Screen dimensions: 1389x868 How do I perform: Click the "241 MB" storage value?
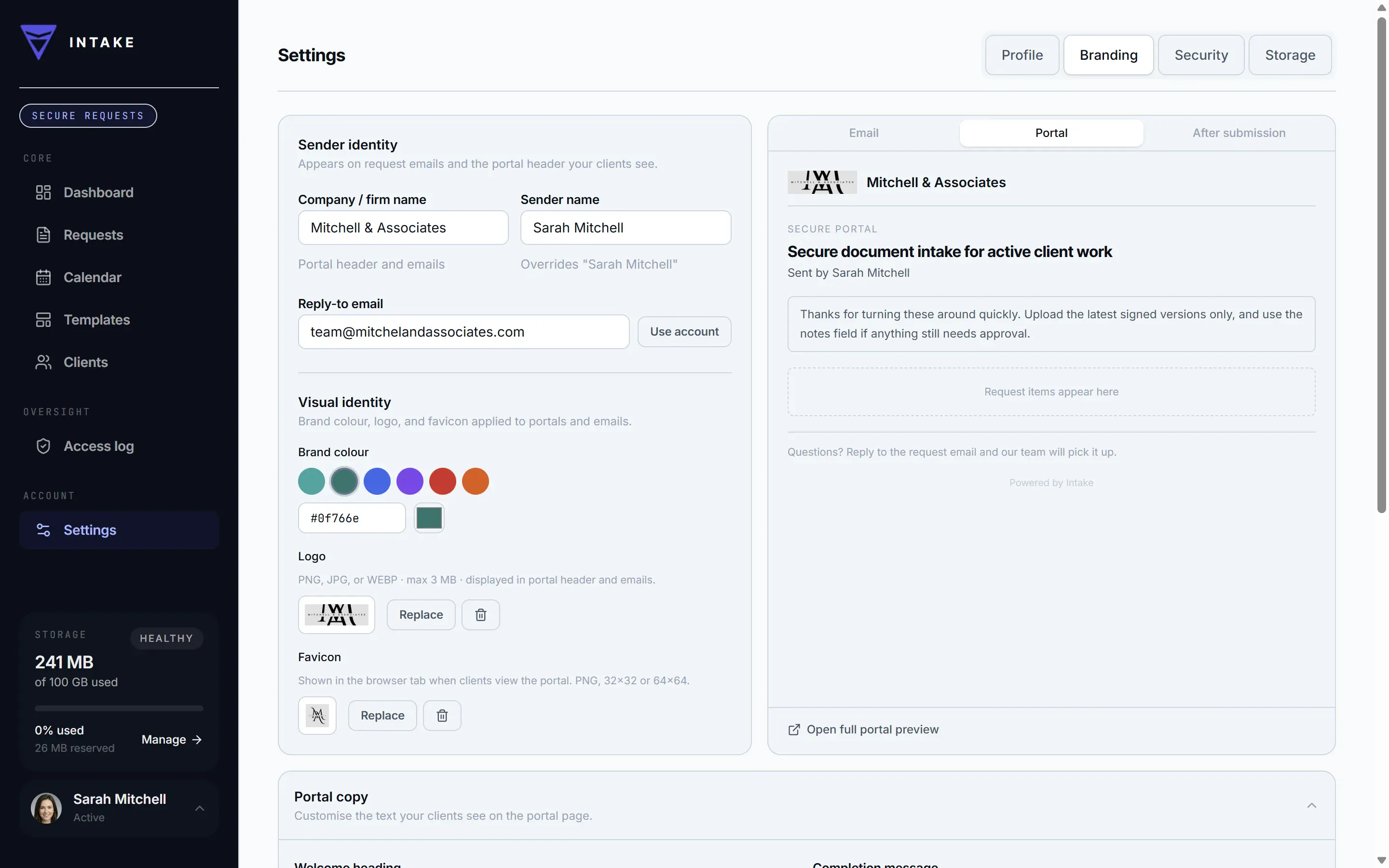(x=64, y=662)
